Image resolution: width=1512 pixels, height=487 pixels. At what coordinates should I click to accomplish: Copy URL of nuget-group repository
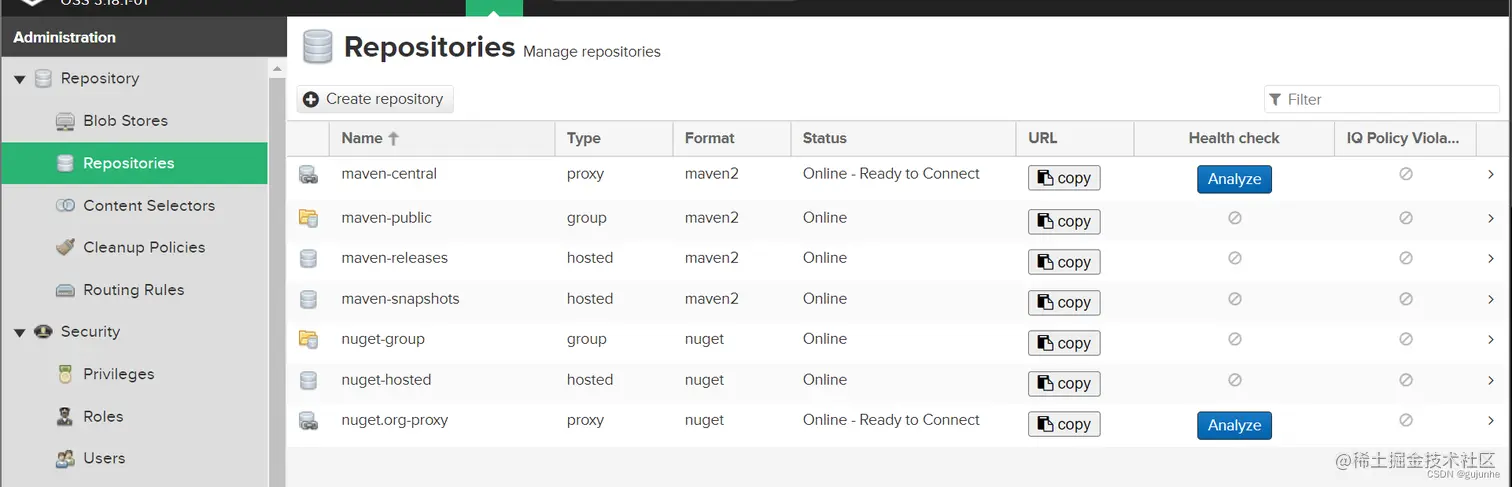pos(1064,343)
